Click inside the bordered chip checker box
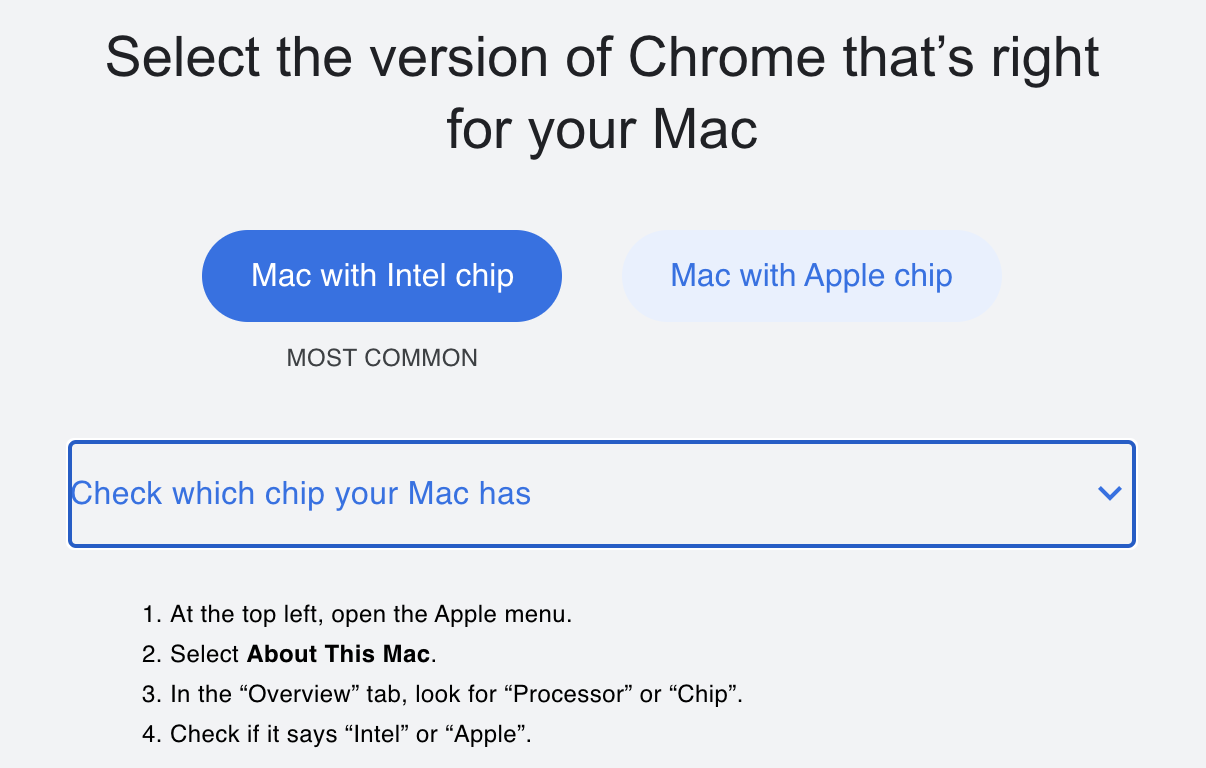1206x768 pixels. pyautogui.click(x=600, y=493)
